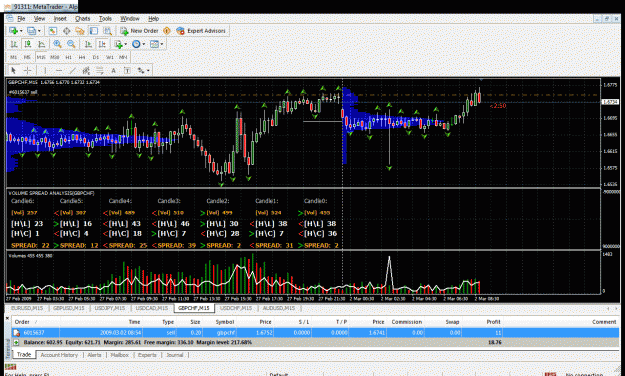Switch to the USDJPY,M15 chart tab
Screen dimensions: 625x376
coord(110,308)
